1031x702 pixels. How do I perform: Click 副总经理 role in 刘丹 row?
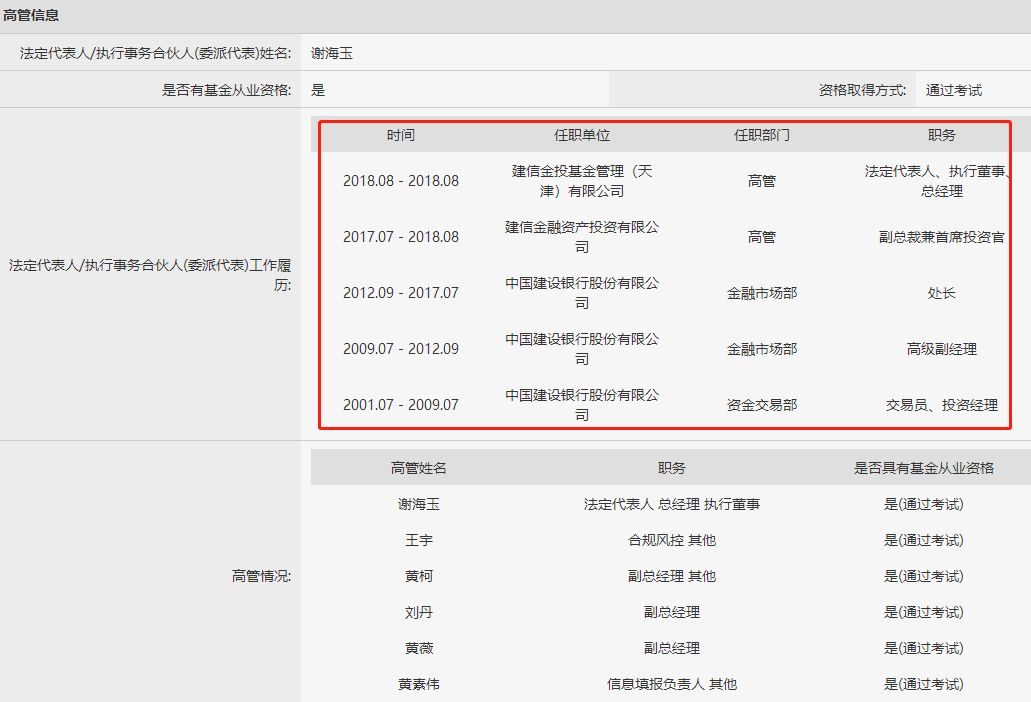click(x=671, y=612)
